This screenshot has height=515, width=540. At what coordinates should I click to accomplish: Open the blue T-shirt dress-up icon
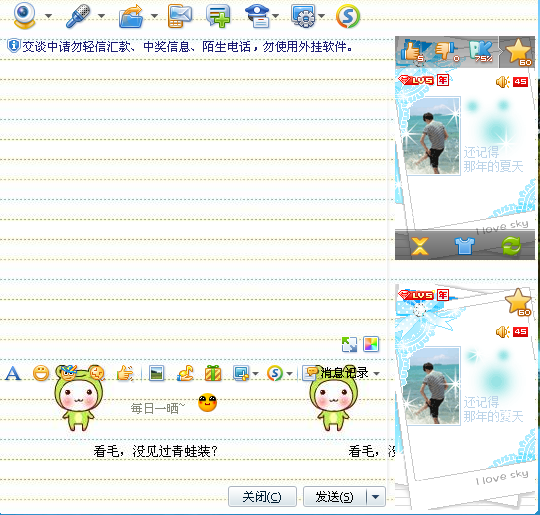pos(465,246)
